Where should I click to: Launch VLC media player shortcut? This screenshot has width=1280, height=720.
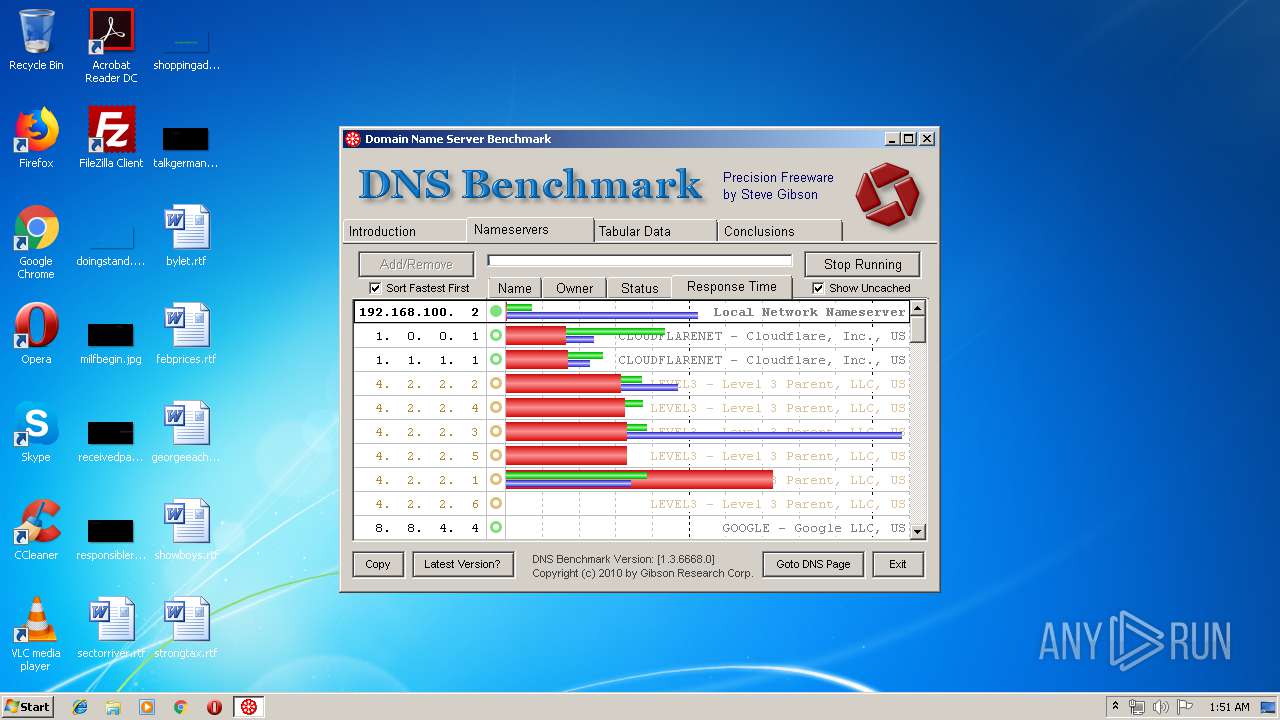(x=36, y=634)
